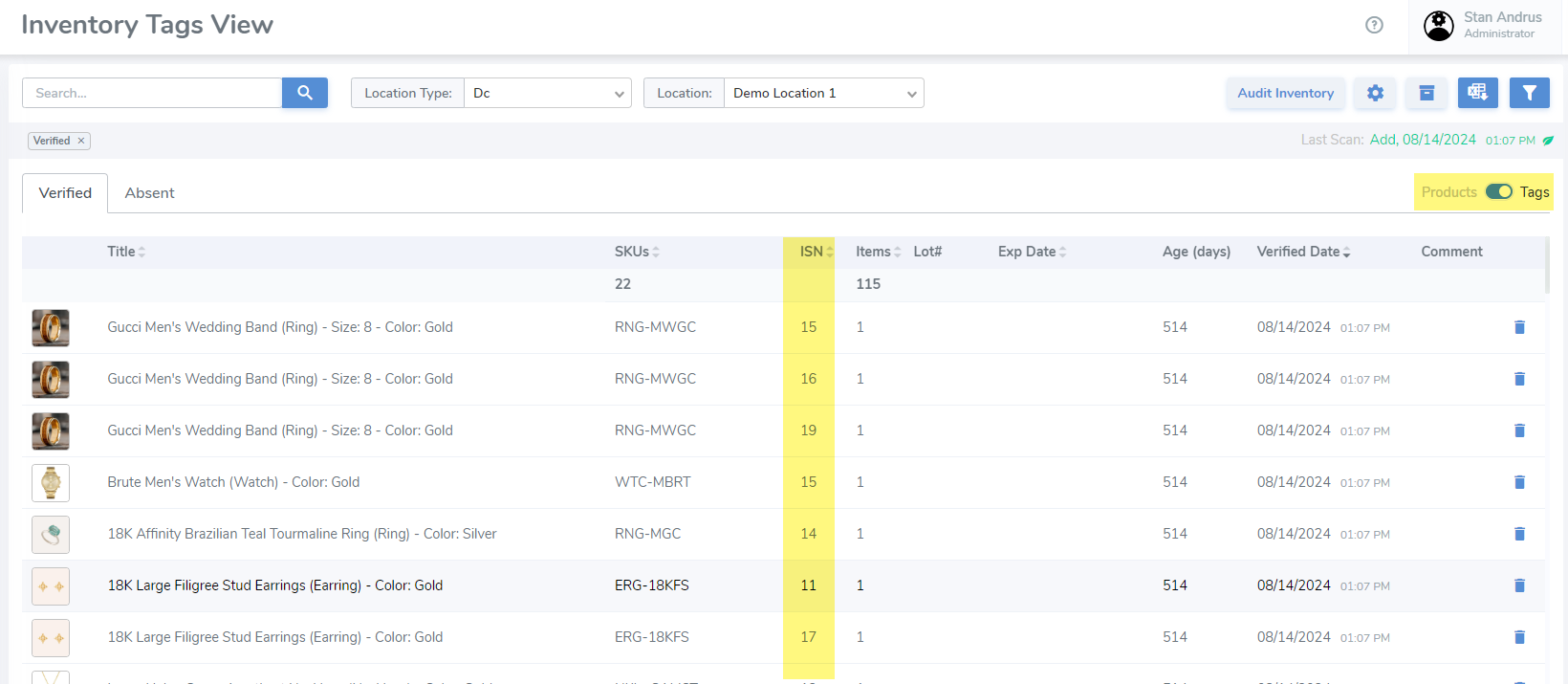This screenshot has height=684, width=1568.
Task: Sort the table by Exp Date column
Action: pos(1033,252)
